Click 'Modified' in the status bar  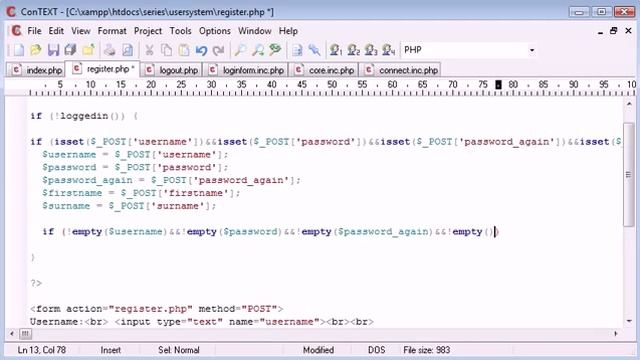[318, 350]
